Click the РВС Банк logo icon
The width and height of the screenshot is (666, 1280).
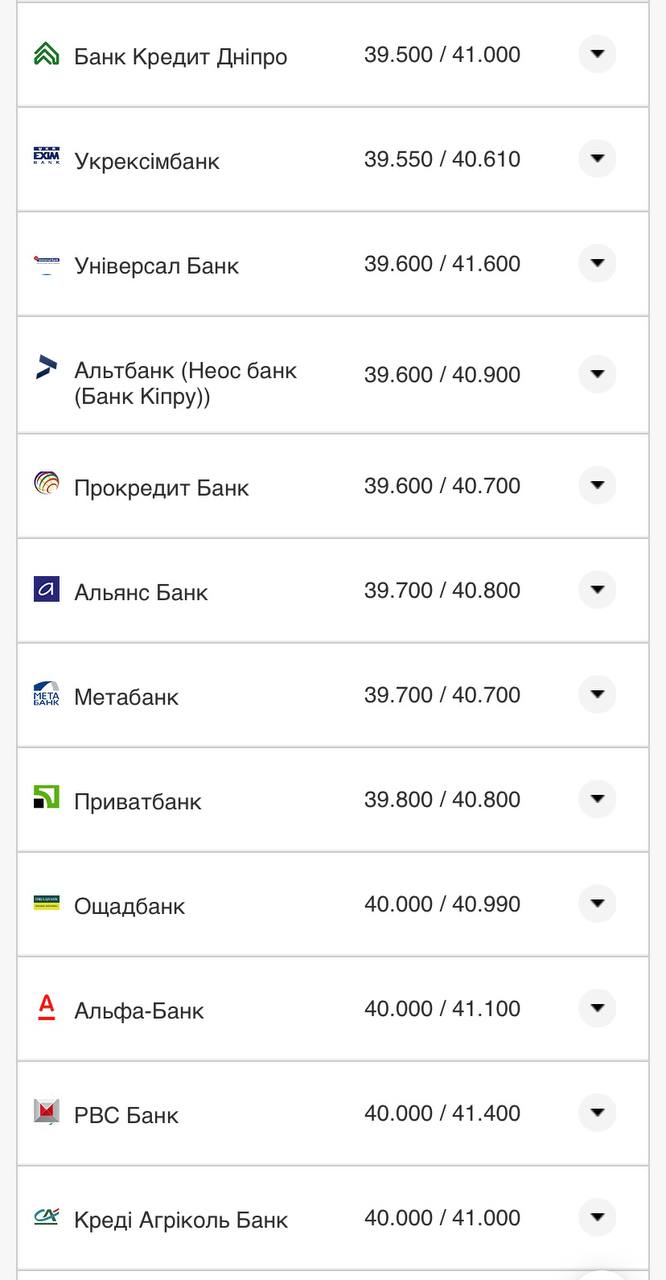tap(46, 1111)
